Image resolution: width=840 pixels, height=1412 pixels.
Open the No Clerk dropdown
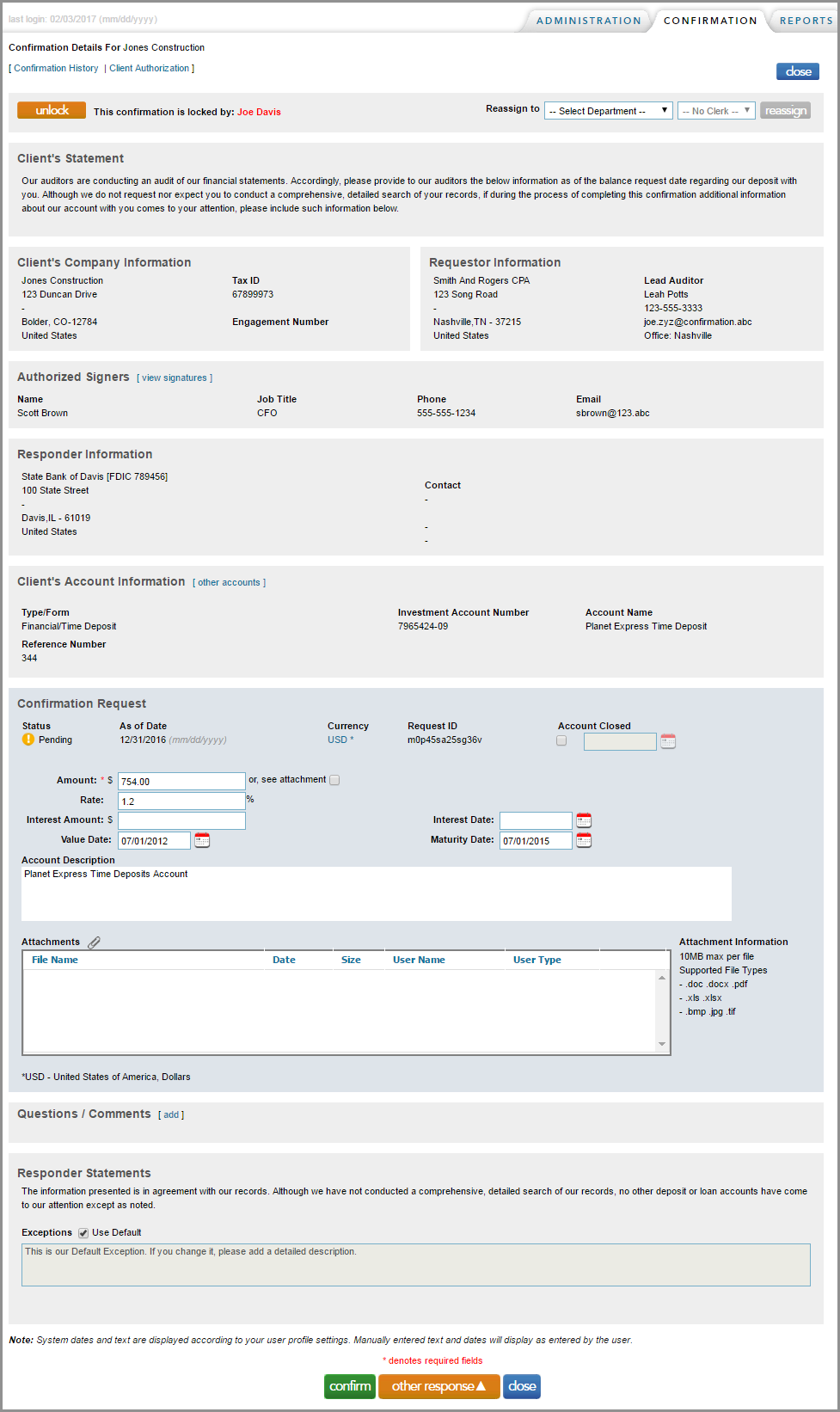(x=715, y=111)
